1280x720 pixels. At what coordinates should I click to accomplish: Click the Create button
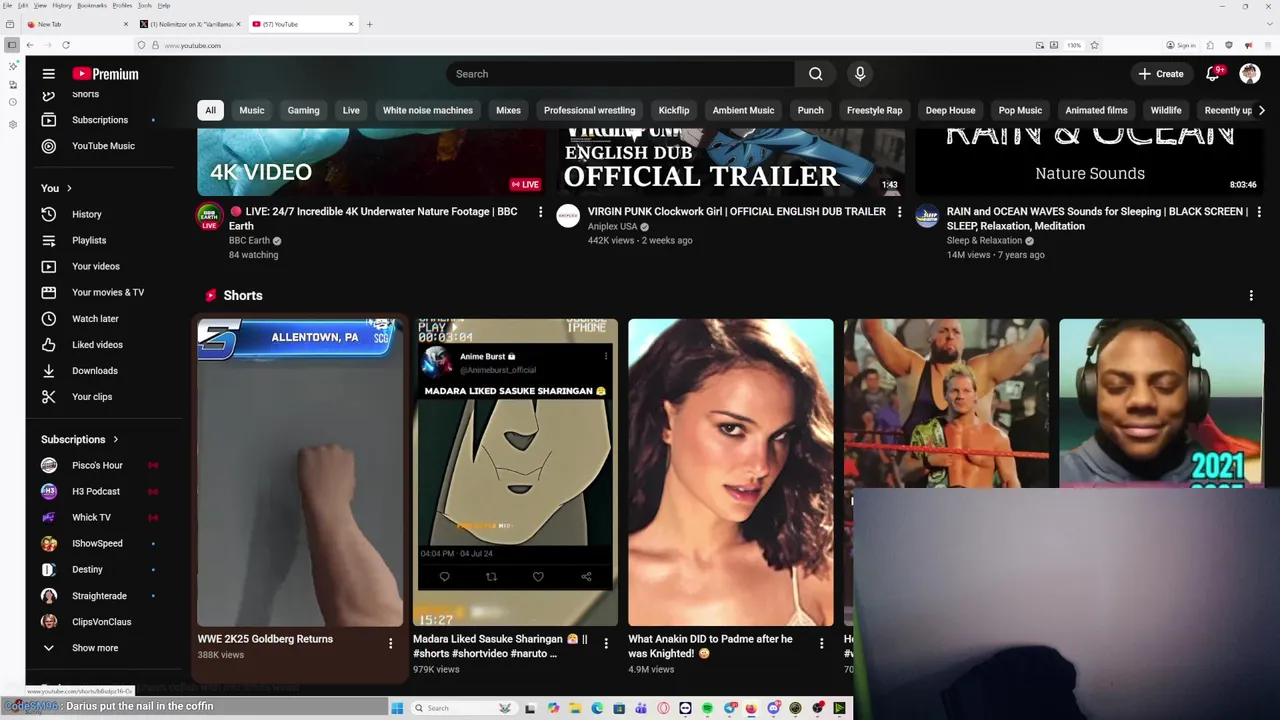click(1161, 74)
